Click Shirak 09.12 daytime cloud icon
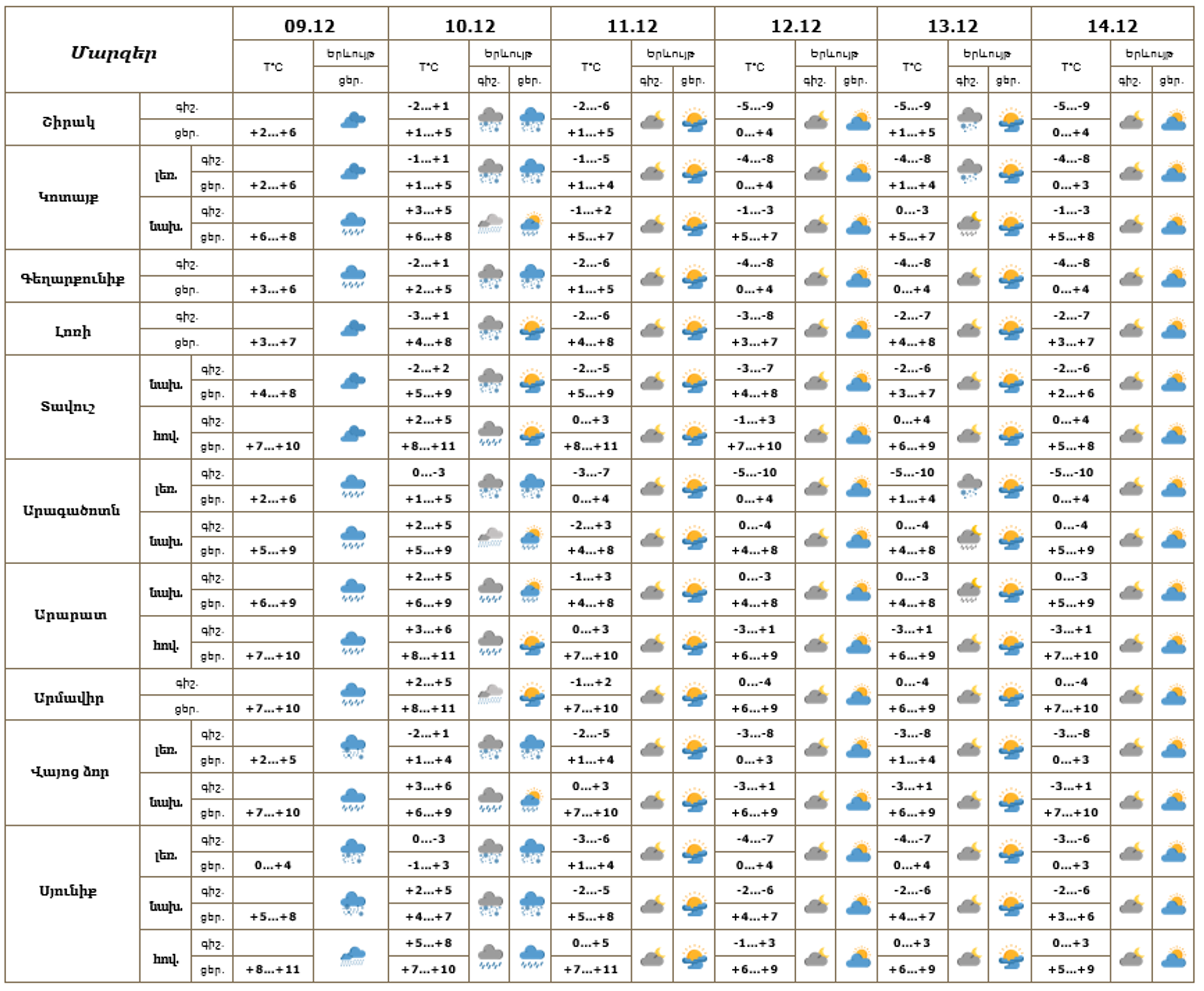 [x=353, y=120]
